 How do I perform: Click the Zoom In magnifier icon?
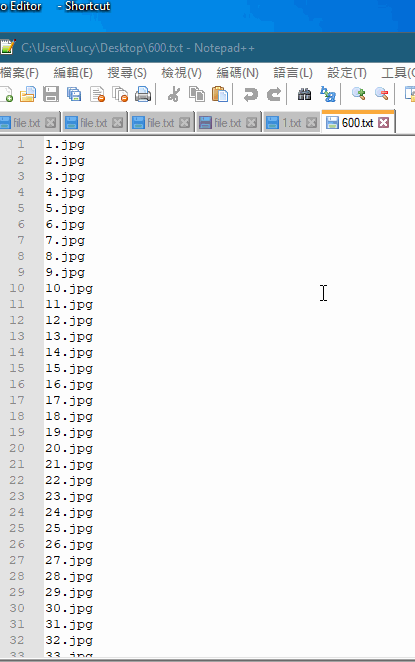point(358,94)
